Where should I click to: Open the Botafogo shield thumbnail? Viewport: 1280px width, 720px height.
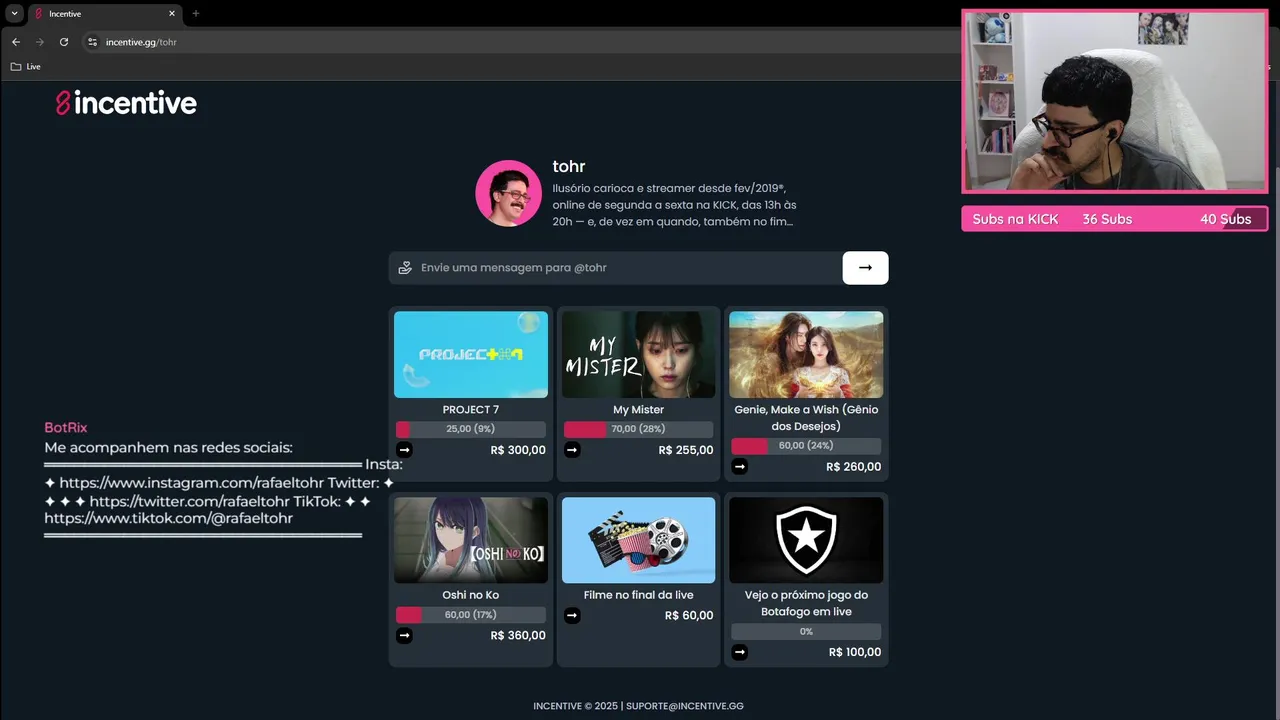pos(806,540)
